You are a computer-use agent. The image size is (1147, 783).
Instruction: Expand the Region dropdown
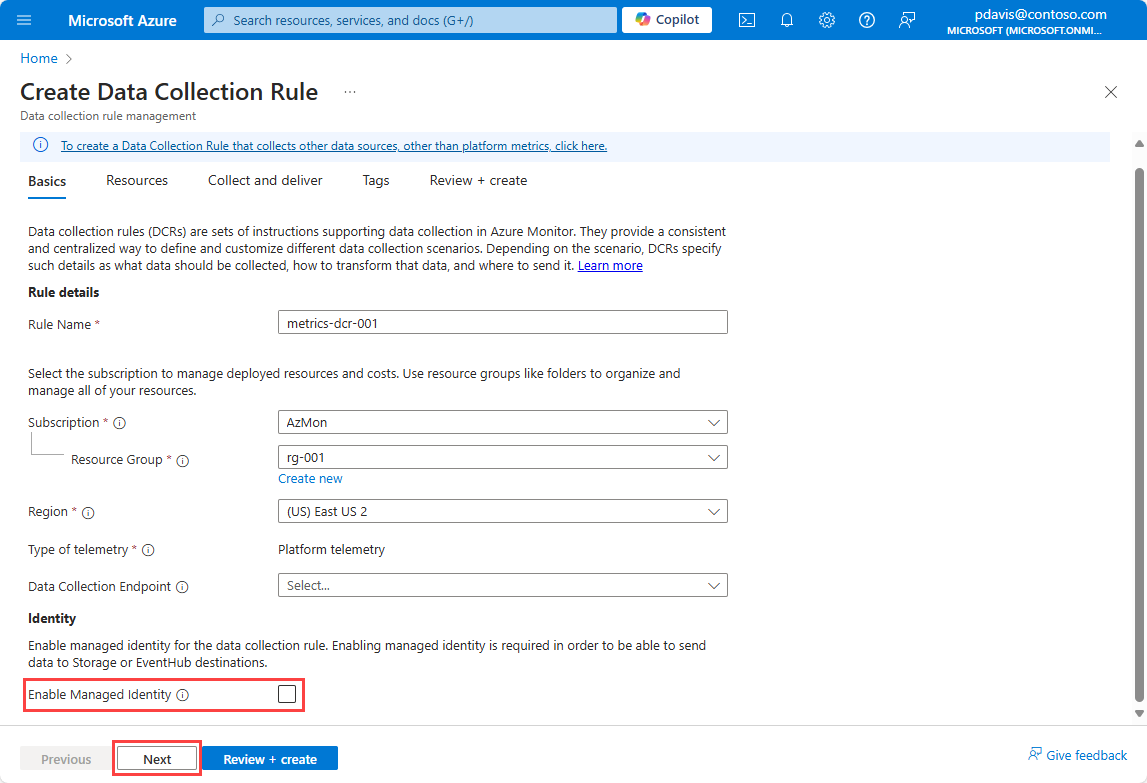pyautogui.click(x=502, y=511)
